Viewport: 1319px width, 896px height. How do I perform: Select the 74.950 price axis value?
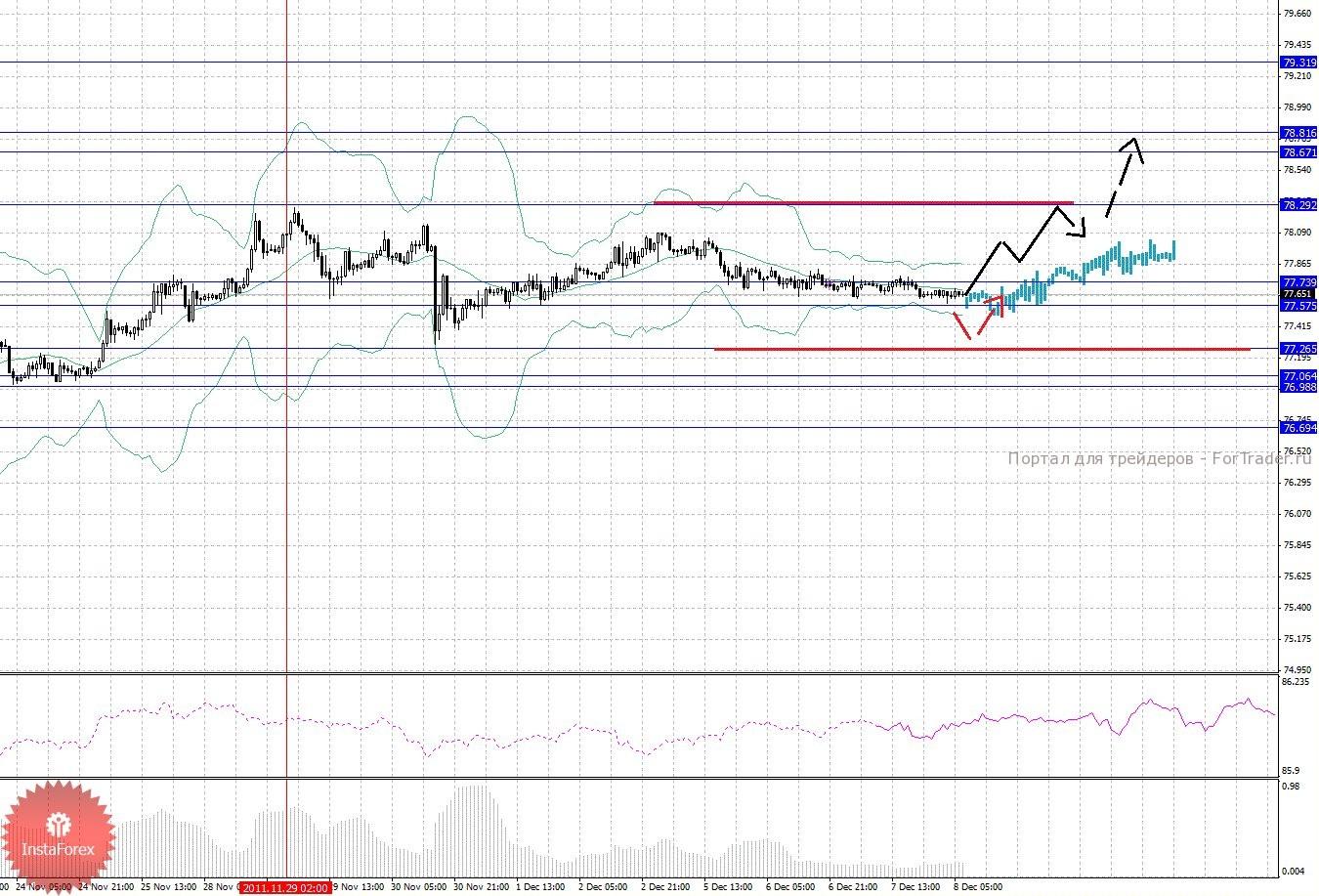click(1298, 670)
